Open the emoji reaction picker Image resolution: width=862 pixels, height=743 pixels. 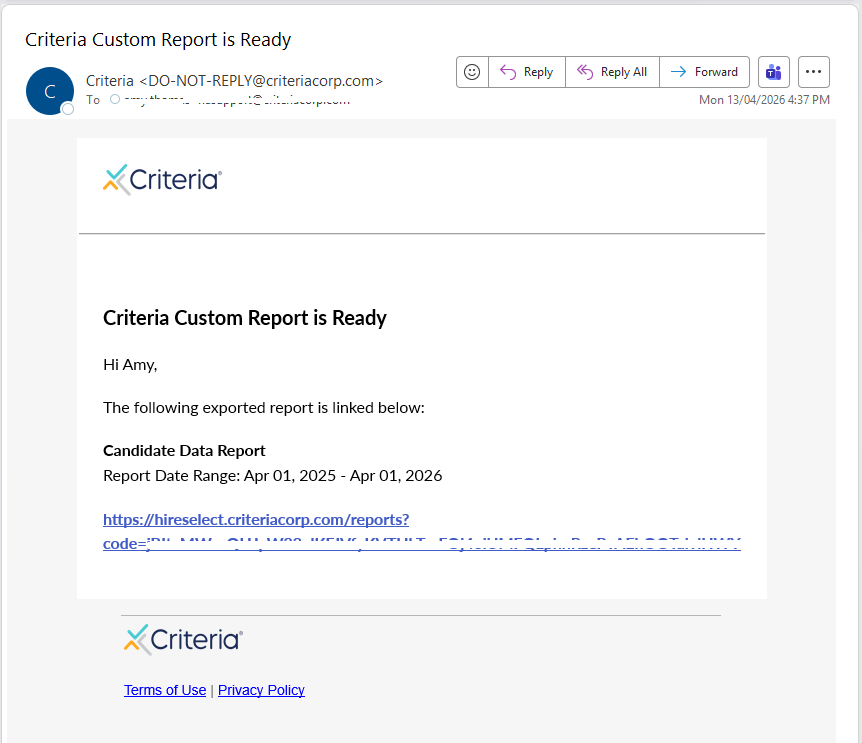472,72
